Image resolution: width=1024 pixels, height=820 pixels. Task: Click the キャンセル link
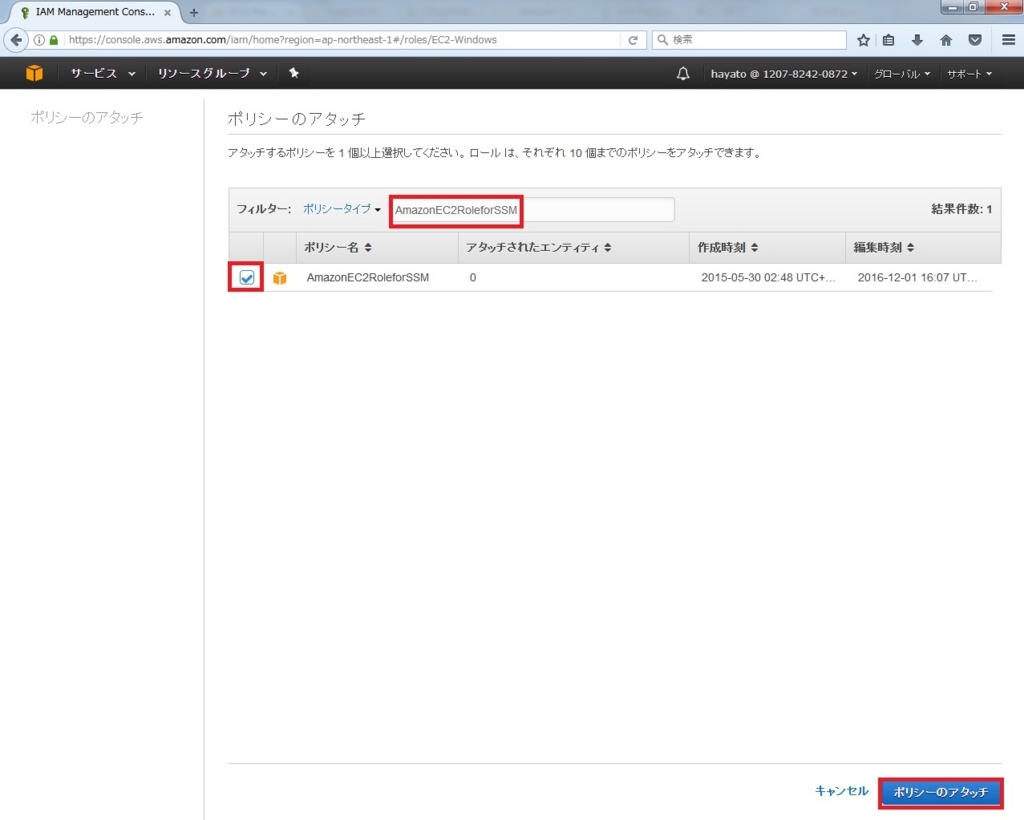tap(842, 791)
